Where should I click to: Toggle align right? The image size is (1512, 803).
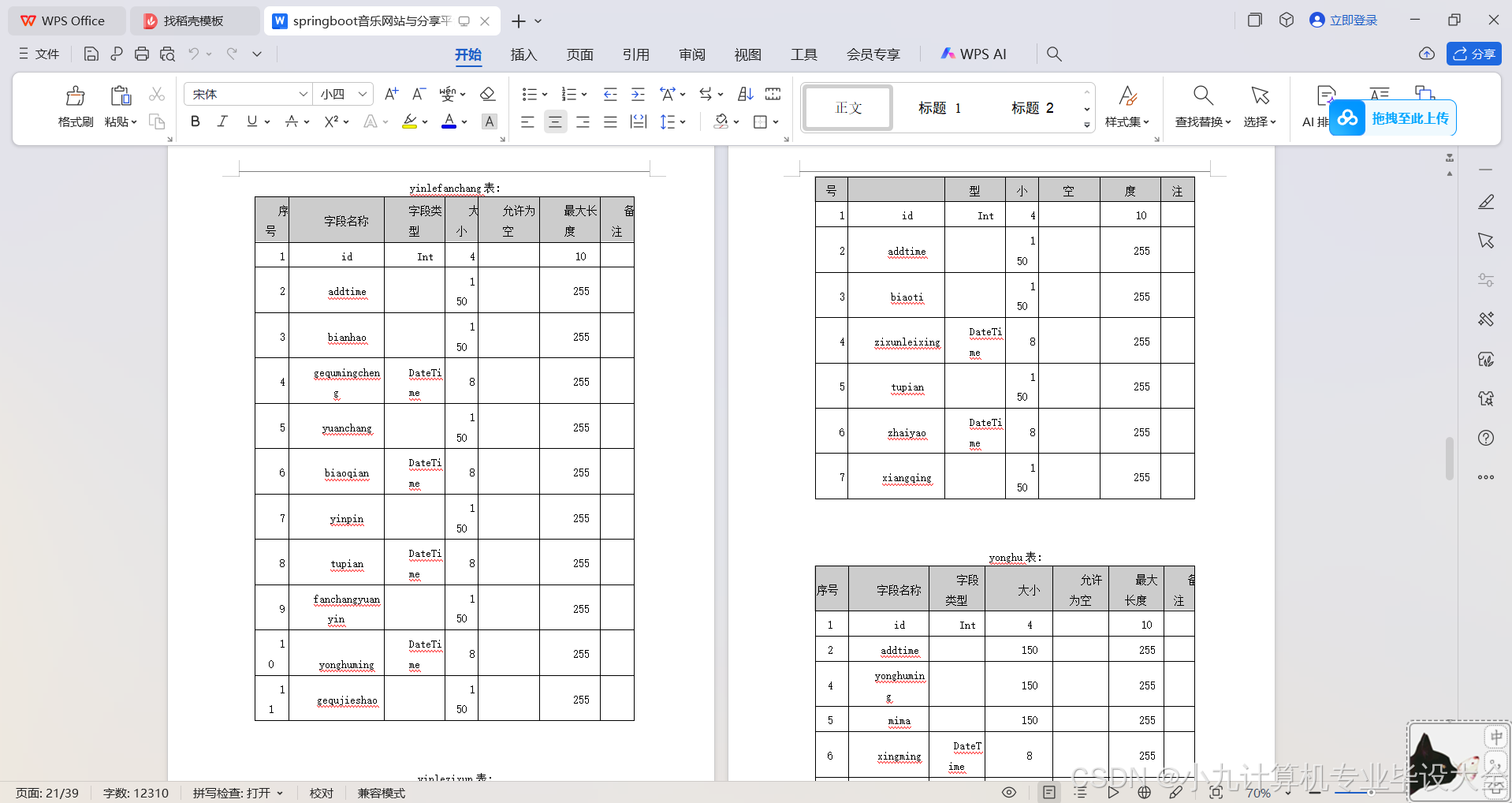[583, 121]
